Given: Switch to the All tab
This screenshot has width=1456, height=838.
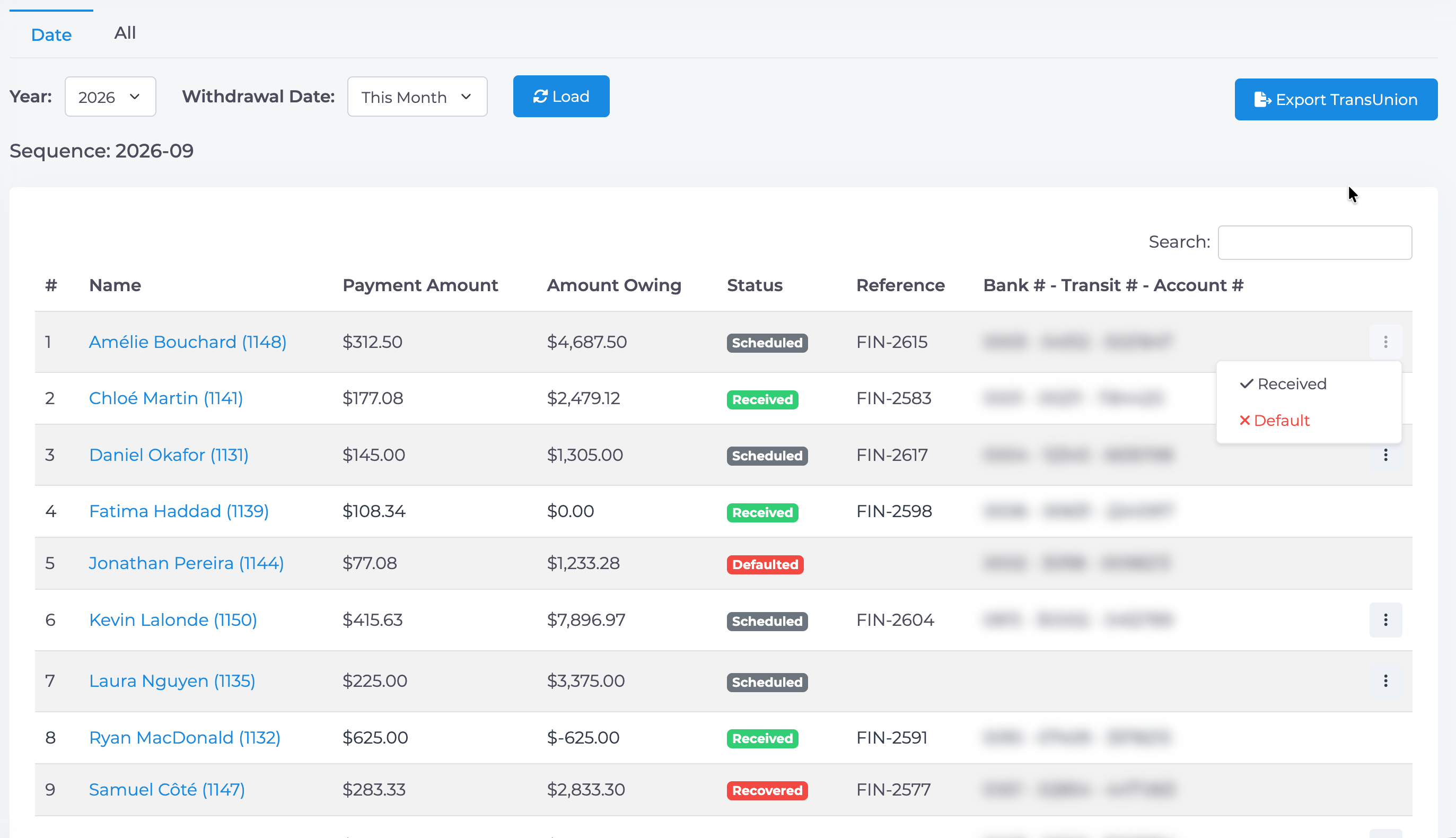Looking at the screenshot, I should [x=125, y=33].
